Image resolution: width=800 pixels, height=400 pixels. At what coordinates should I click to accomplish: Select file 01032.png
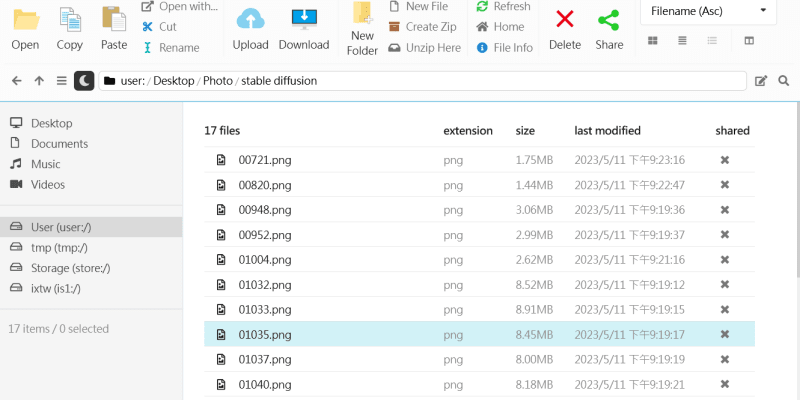pos(479,284)
